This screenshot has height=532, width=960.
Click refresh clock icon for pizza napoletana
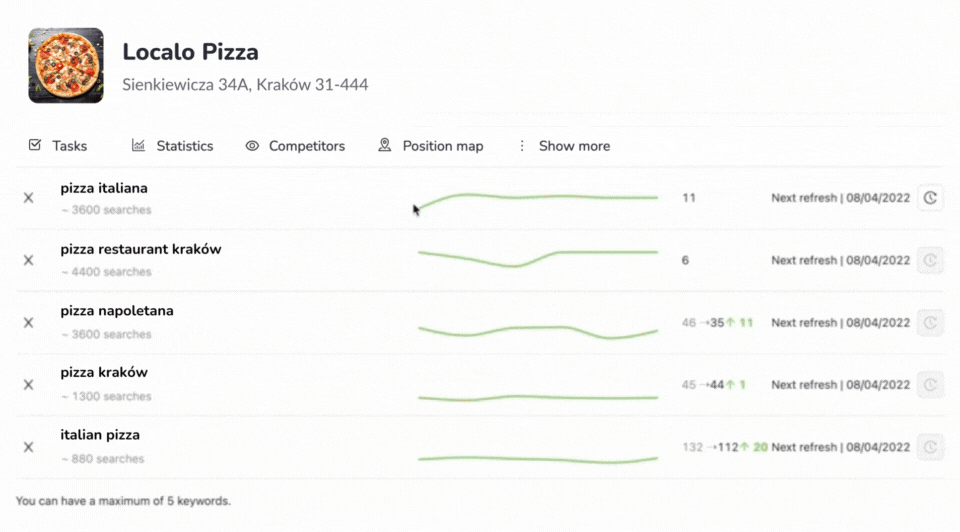(930, 322)
